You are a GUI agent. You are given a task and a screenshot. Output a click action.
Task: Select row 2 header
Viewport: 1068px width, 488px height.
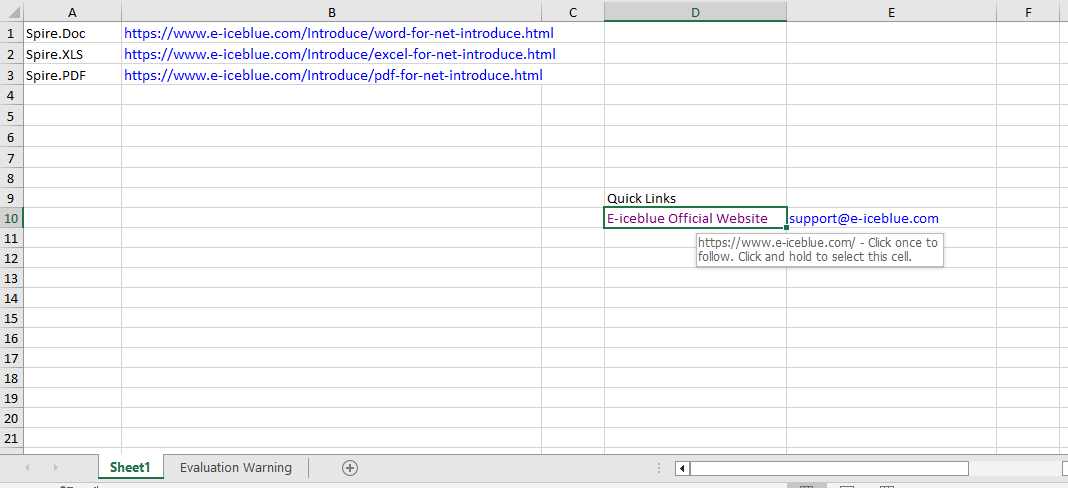tap(11, 54)
